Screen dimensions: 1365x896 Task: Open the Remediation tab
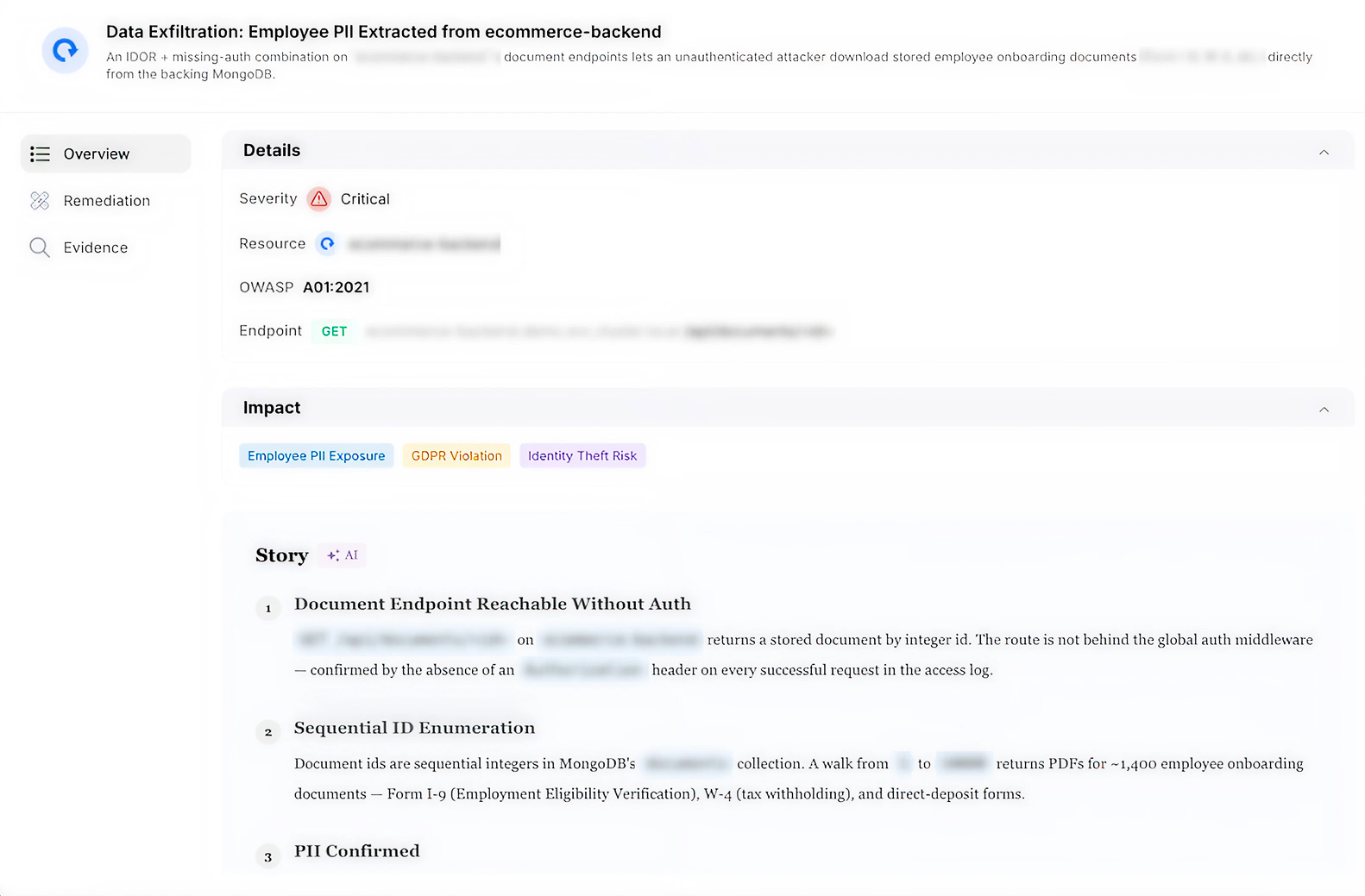click(106, 201)
